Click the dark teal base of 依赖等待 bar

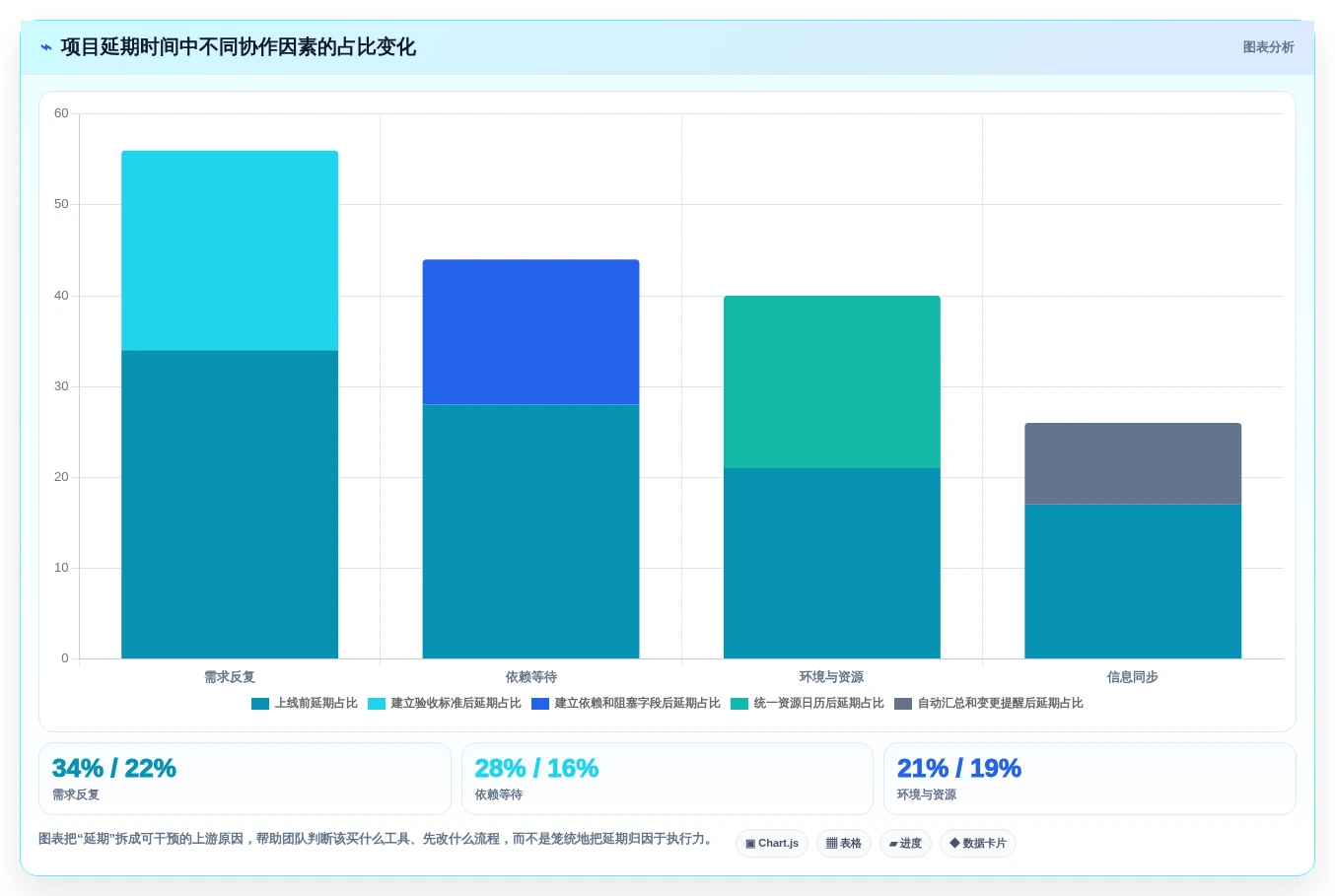coord(530,531)
